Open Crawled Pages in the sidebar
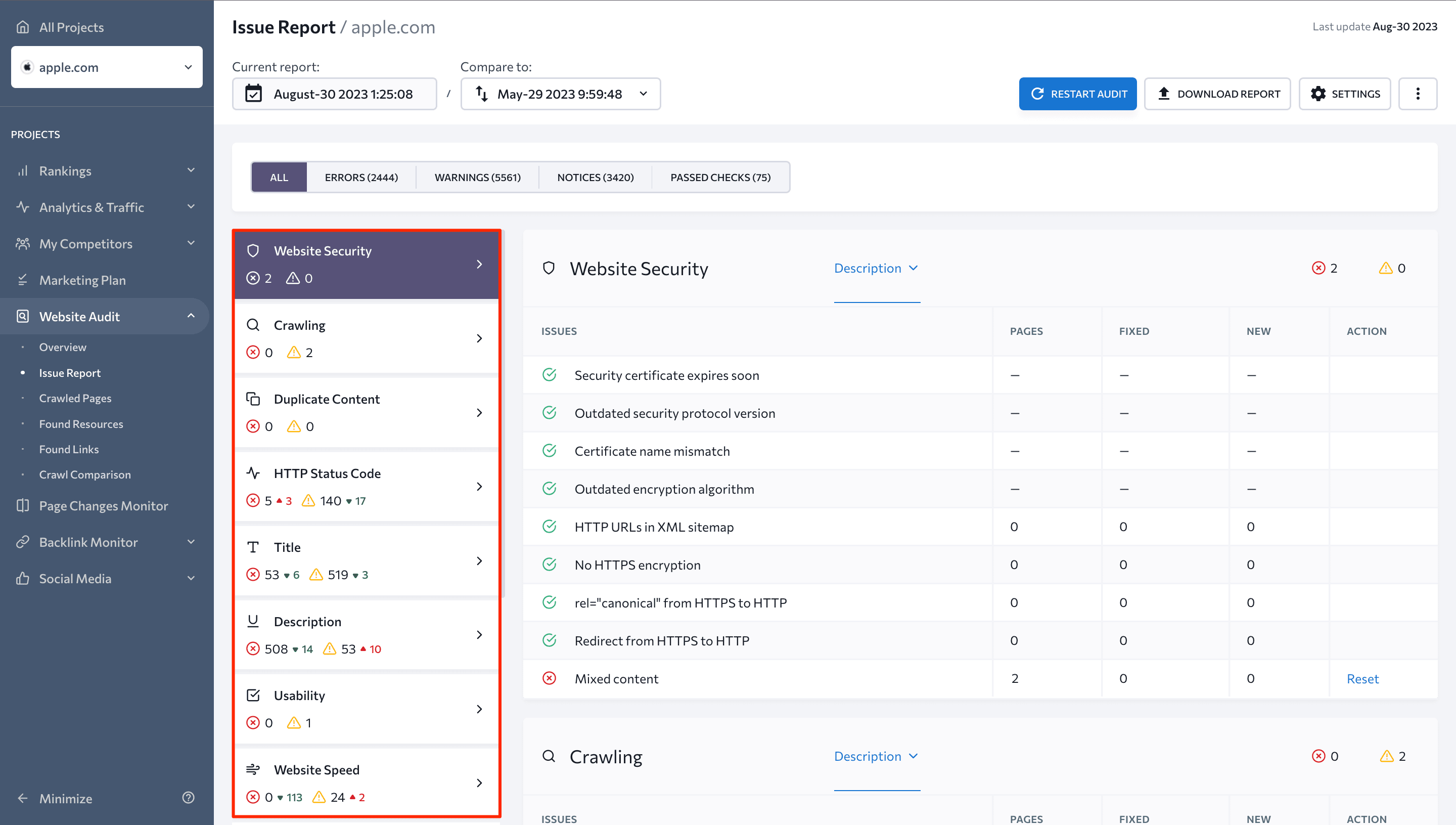Image resolution: width=1456 pixels, height=825 pixels. click(x=75, y=398)
